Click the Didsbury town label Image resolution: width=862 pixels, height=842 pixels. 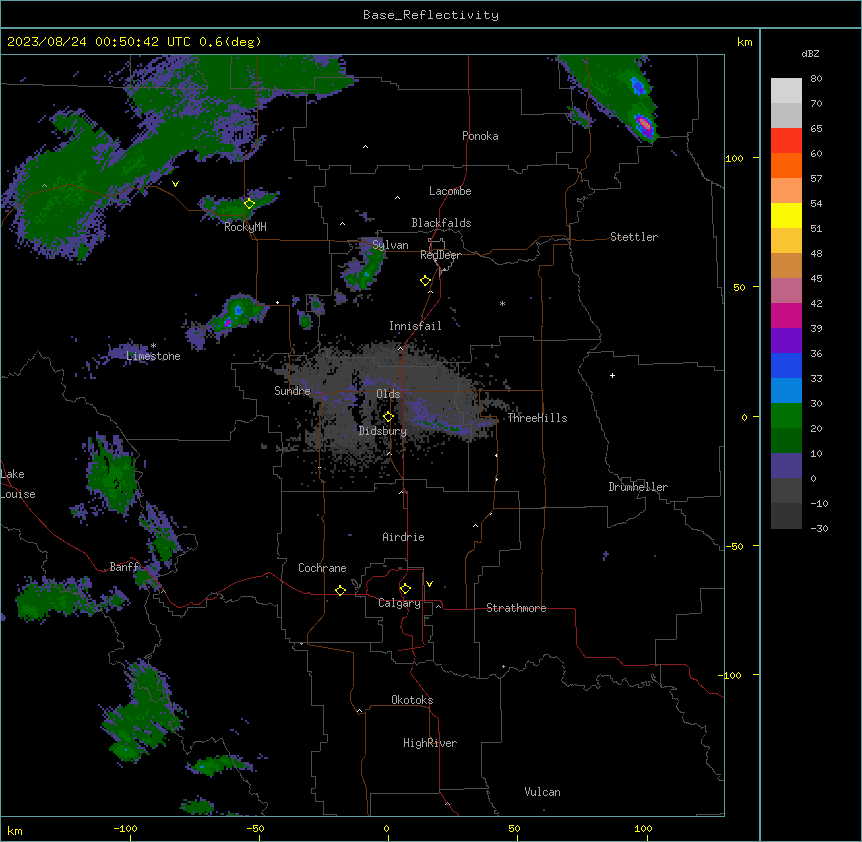383,431
